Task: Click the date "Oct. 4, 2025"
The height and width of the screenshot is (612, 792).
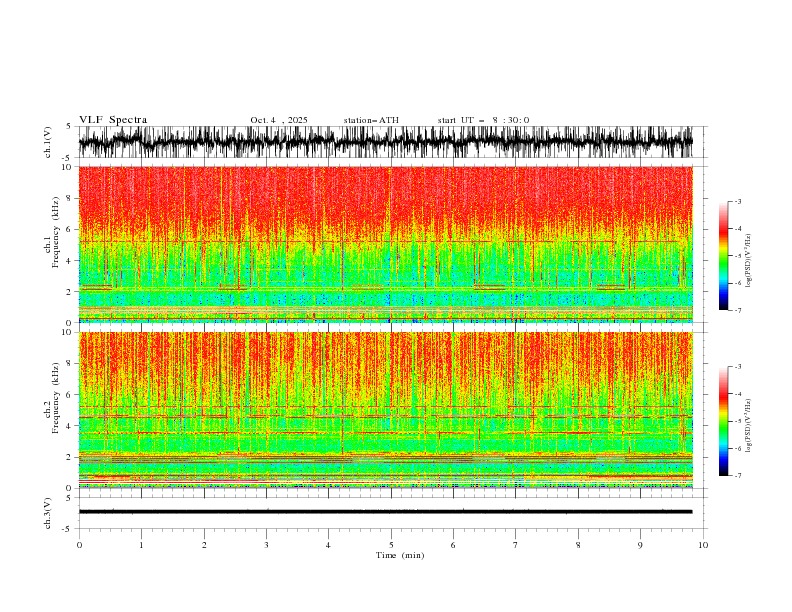Action: point(279,120)
